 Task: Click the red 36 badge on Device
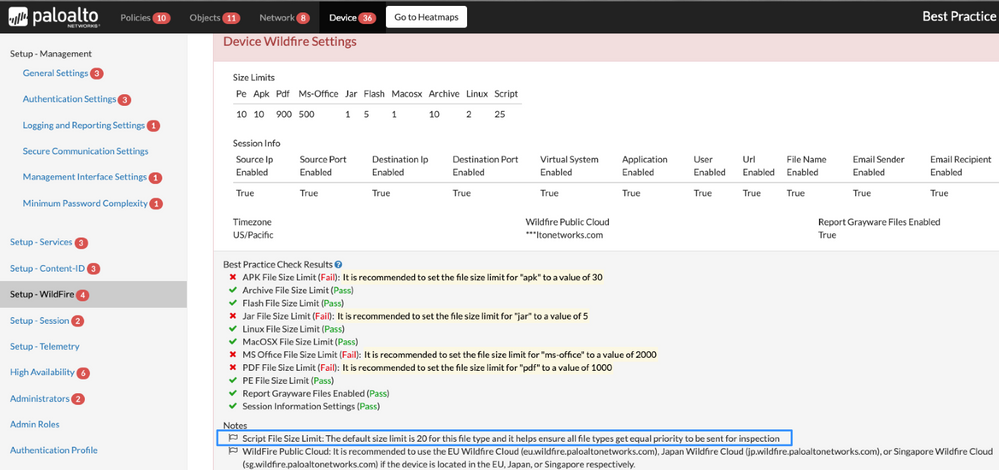[x=367, y=18]
